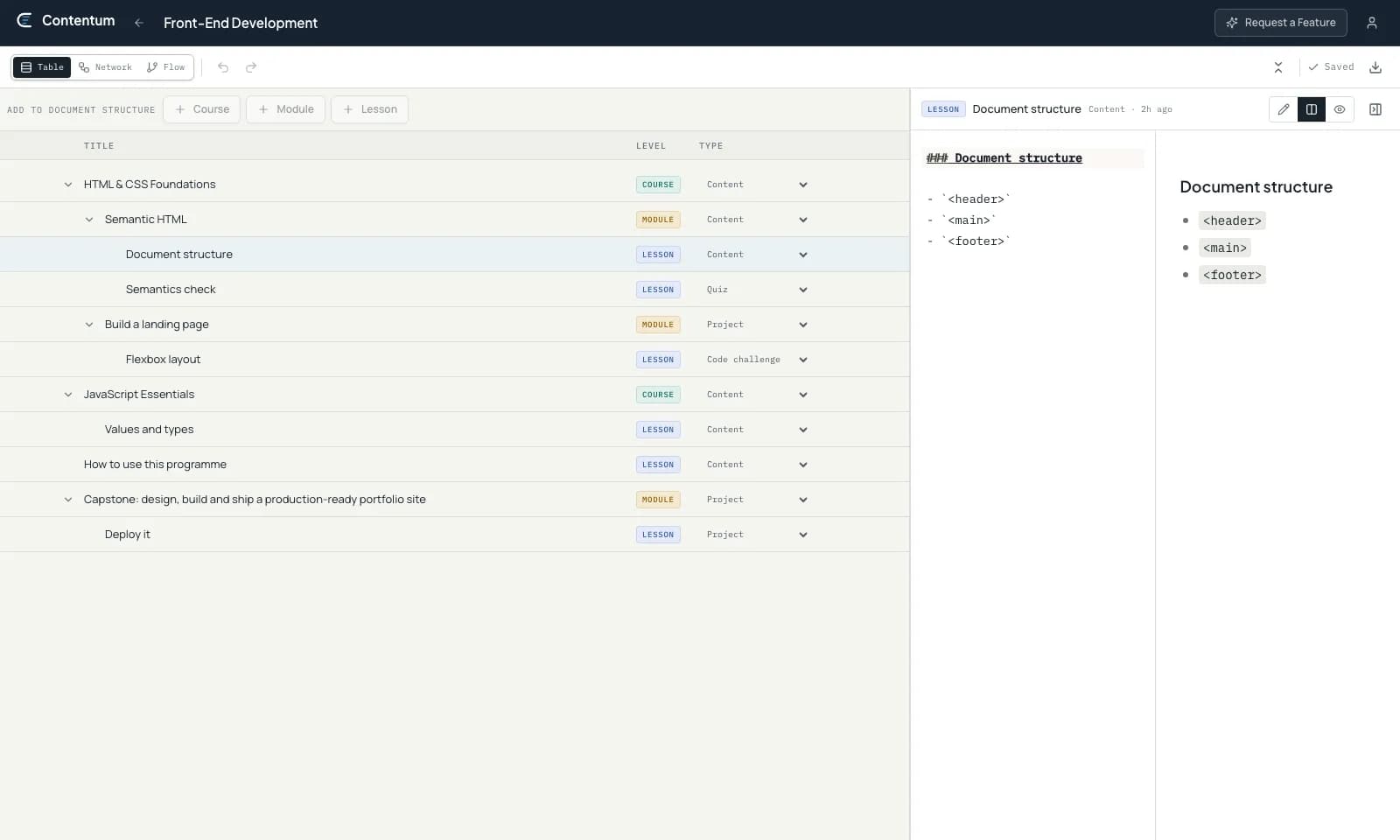
Task: Switch editor to split view mode
Action: (x=1311, y=109)
